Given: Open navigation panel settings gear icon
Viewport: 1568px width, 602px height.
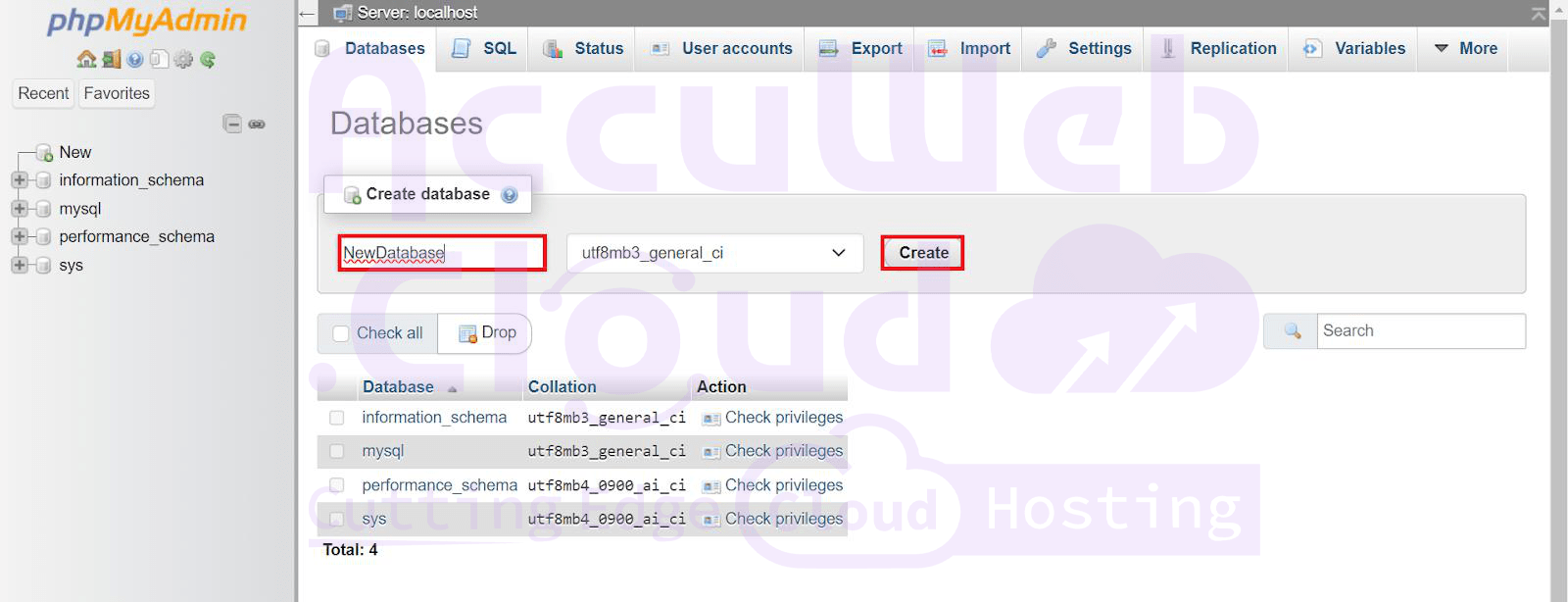Looking at the screenshot, I should tap(183, 59).
